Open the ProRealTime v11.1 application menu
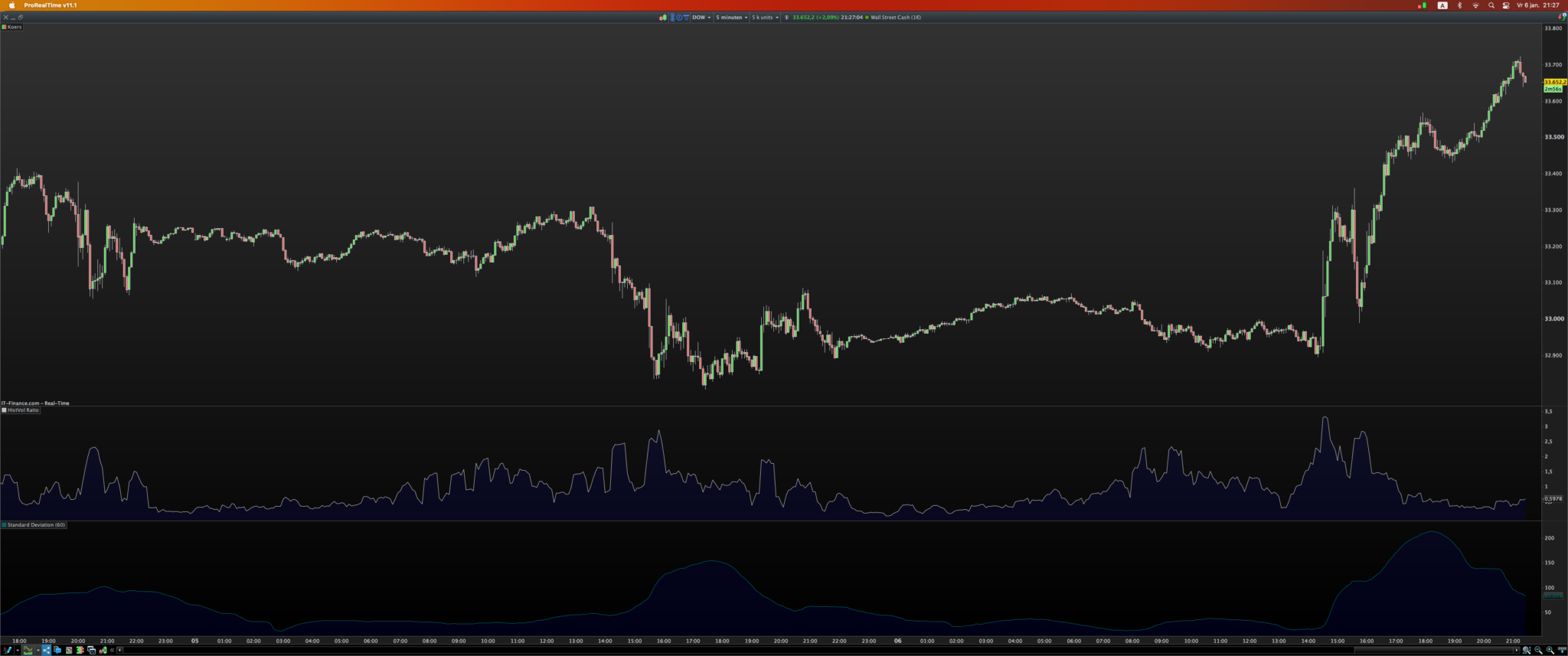The height and width of the screenshot is (656, 1568). pos(51,5)
